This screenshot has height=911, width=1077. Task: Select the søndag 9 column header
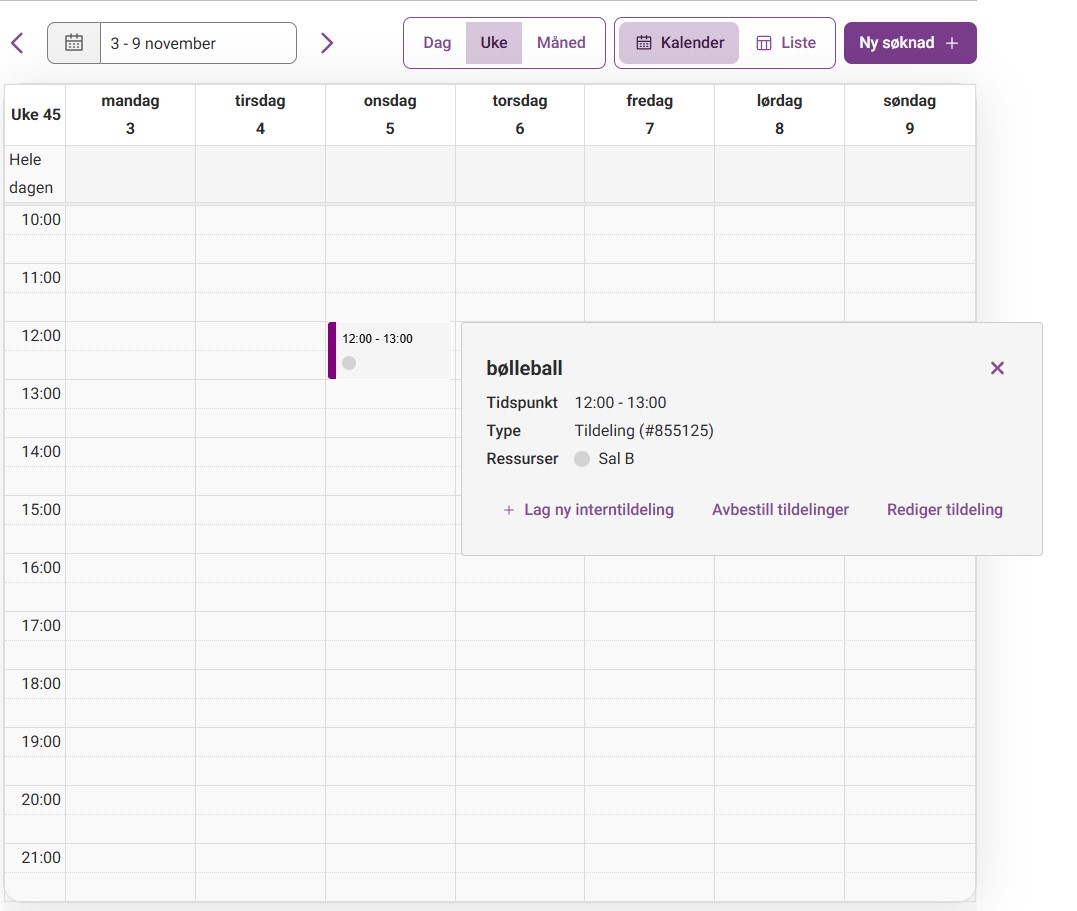[x=909, y=114]
